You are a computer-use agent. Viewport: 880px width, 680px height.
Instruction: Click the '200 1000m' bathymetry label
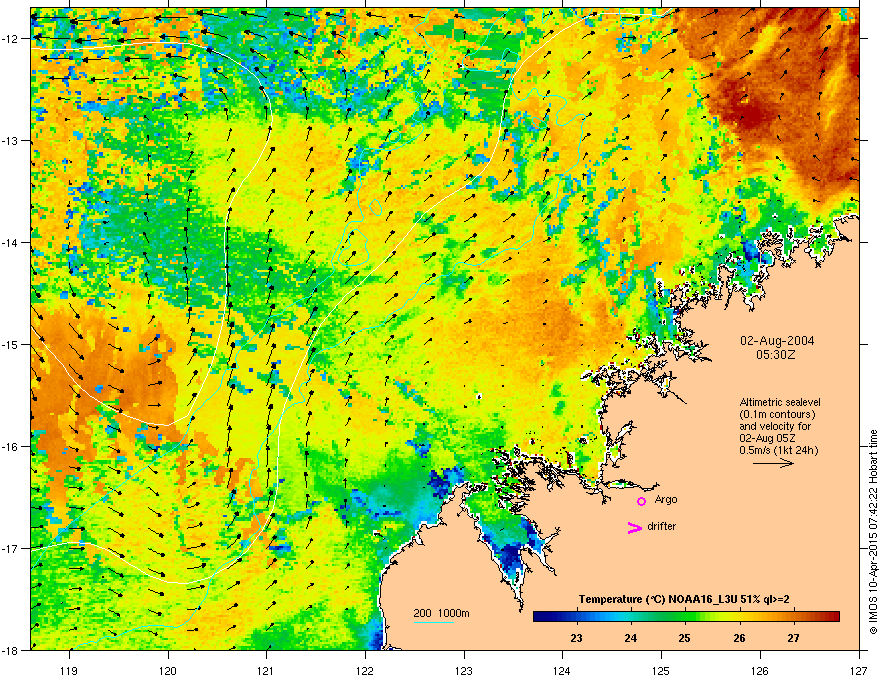441,613
